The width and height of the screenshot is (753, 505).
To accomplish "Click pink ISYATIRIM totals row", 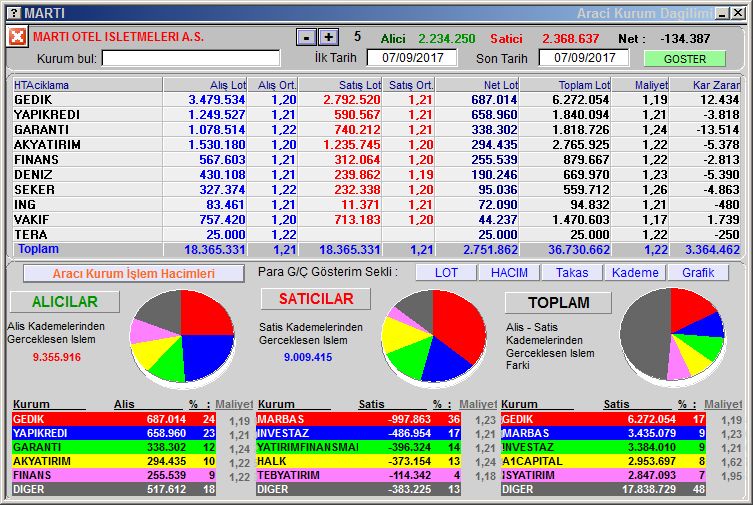I will coord(603,475).
